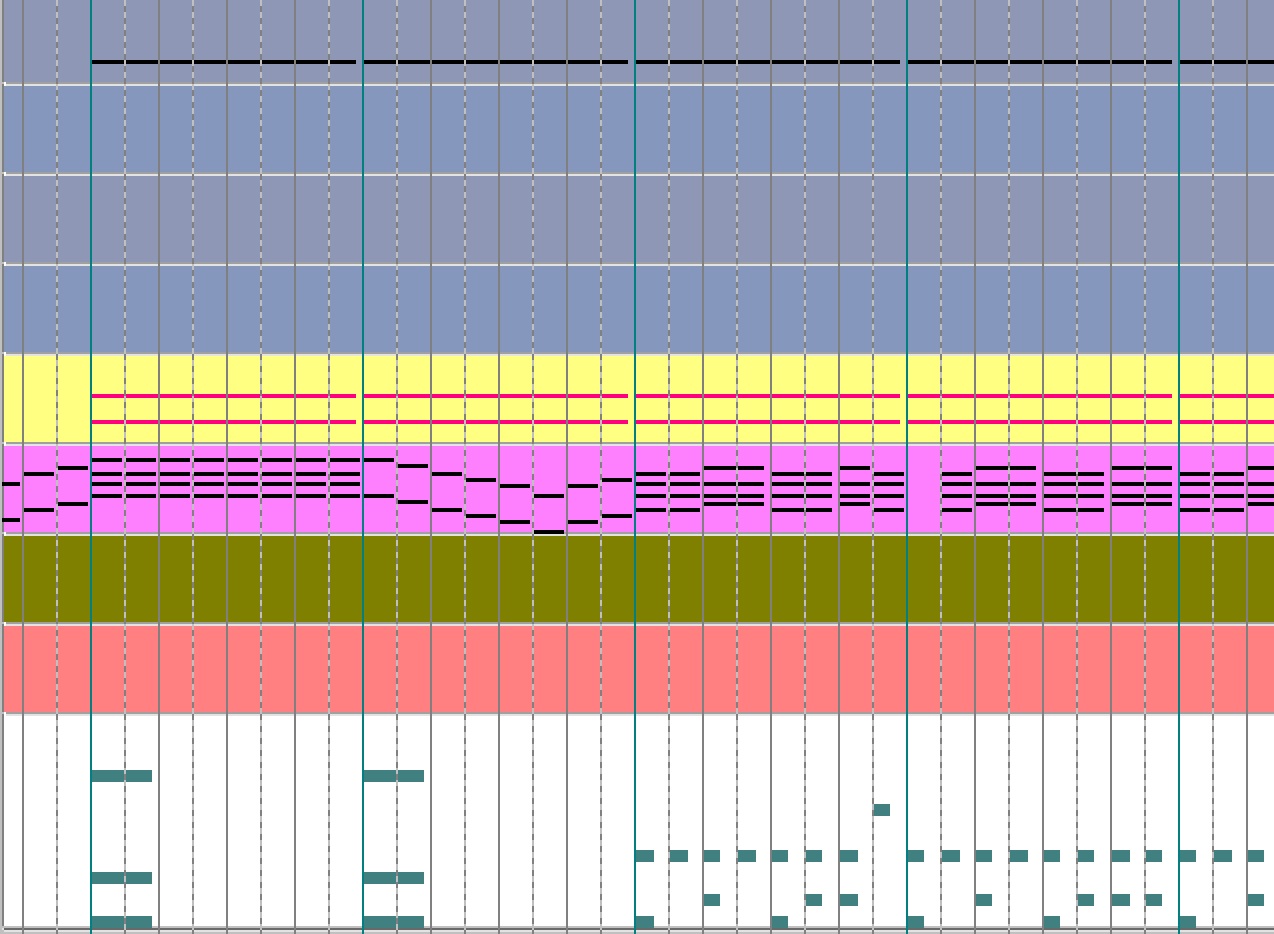Screen dimensions: 1274x934
Task: Select the isolated teal note in drum track
Action: (x=881, y=810)
